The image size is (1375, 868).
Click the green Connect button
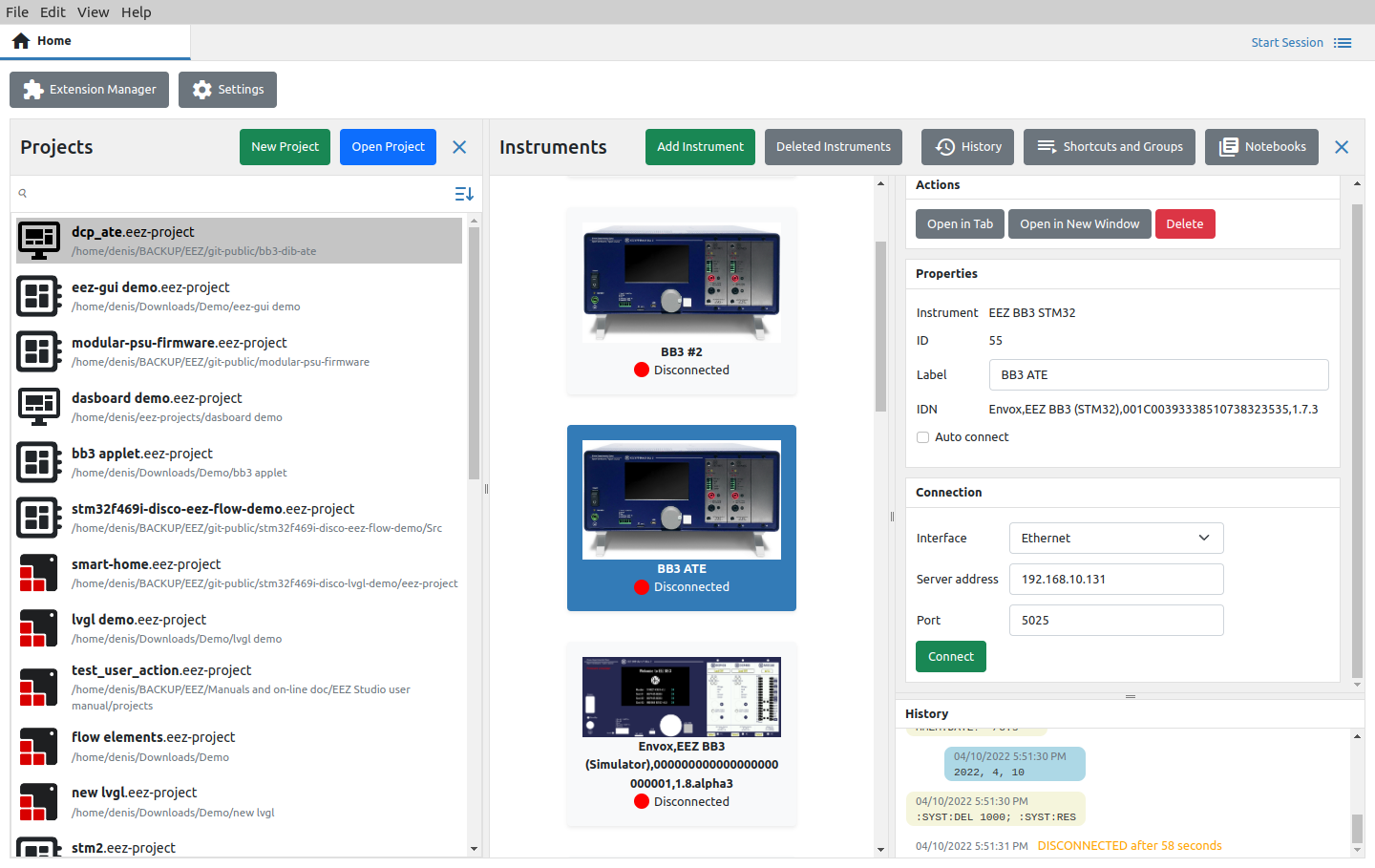[x=951, y=657]
